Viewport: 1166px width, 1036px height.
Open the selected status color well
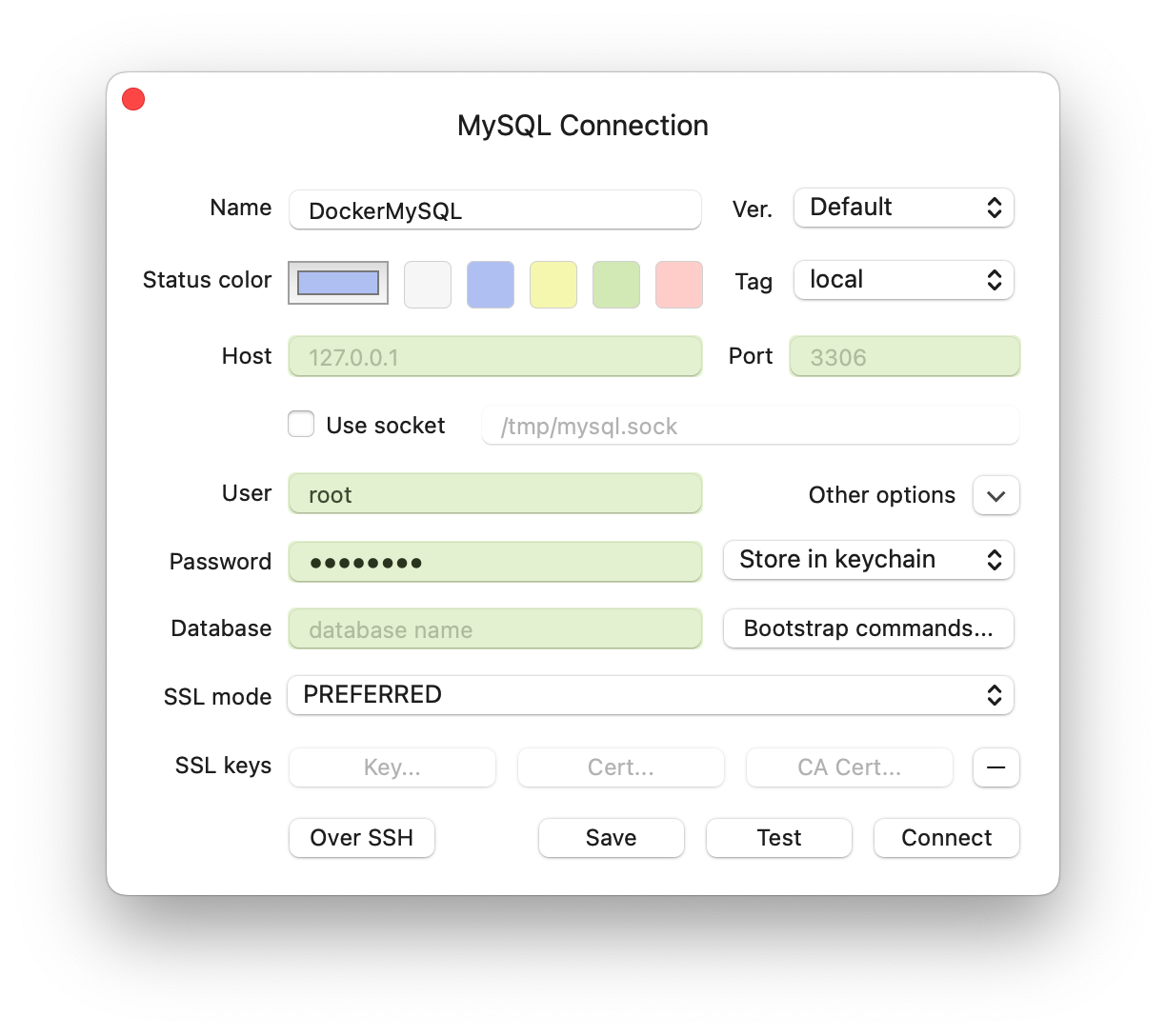click(338, 283)
